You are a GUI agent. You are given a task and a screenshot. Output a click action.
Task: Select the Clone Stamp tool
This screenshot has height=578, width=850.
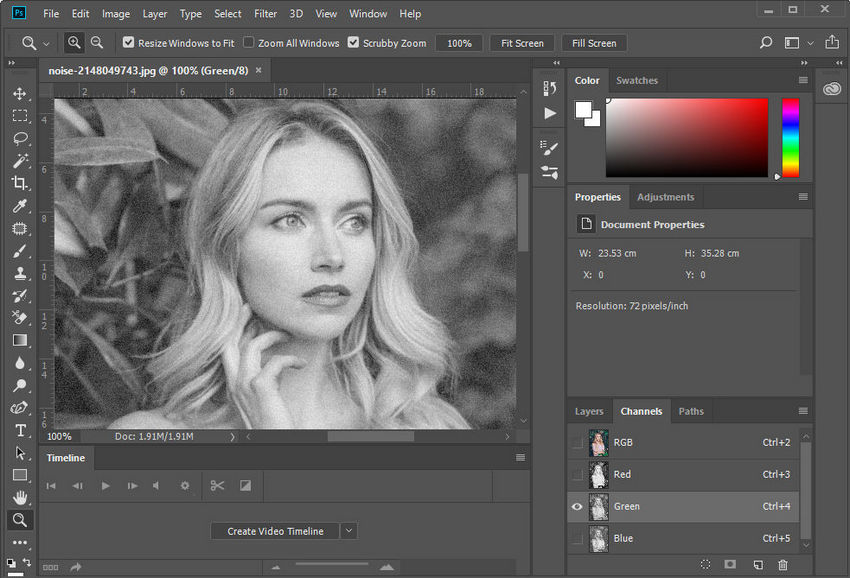[x=20, y=273]
